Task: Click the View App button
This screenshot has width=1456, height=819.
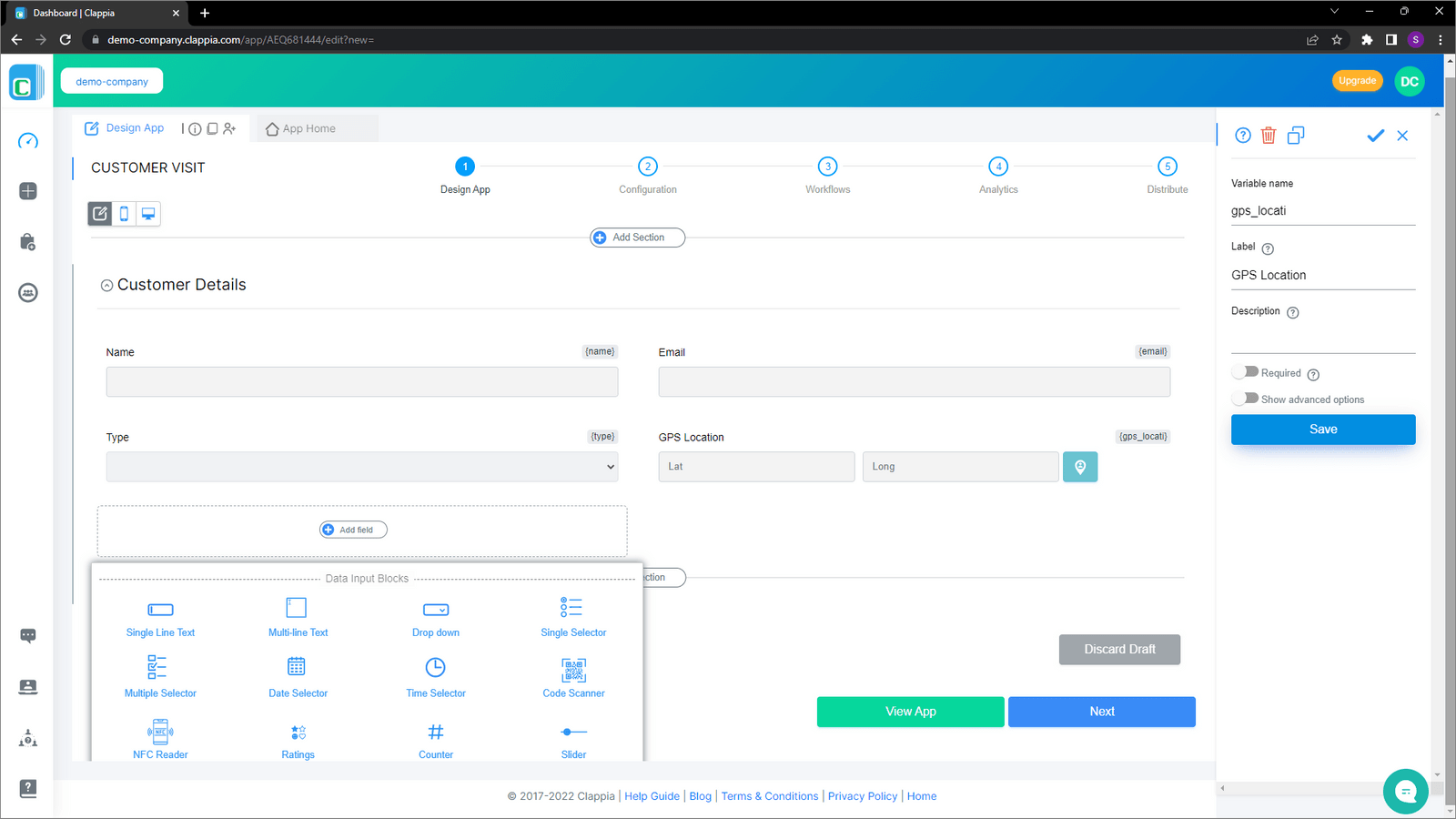Action: tap(910, 711)
